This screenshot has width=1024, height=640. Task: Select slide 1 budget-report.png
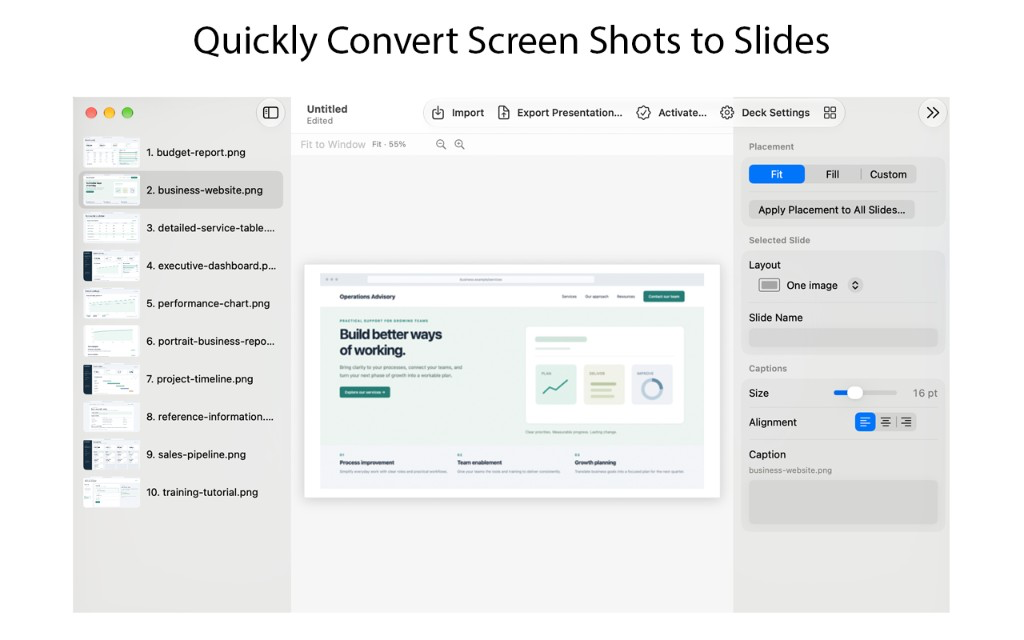[x=181, y=152]
